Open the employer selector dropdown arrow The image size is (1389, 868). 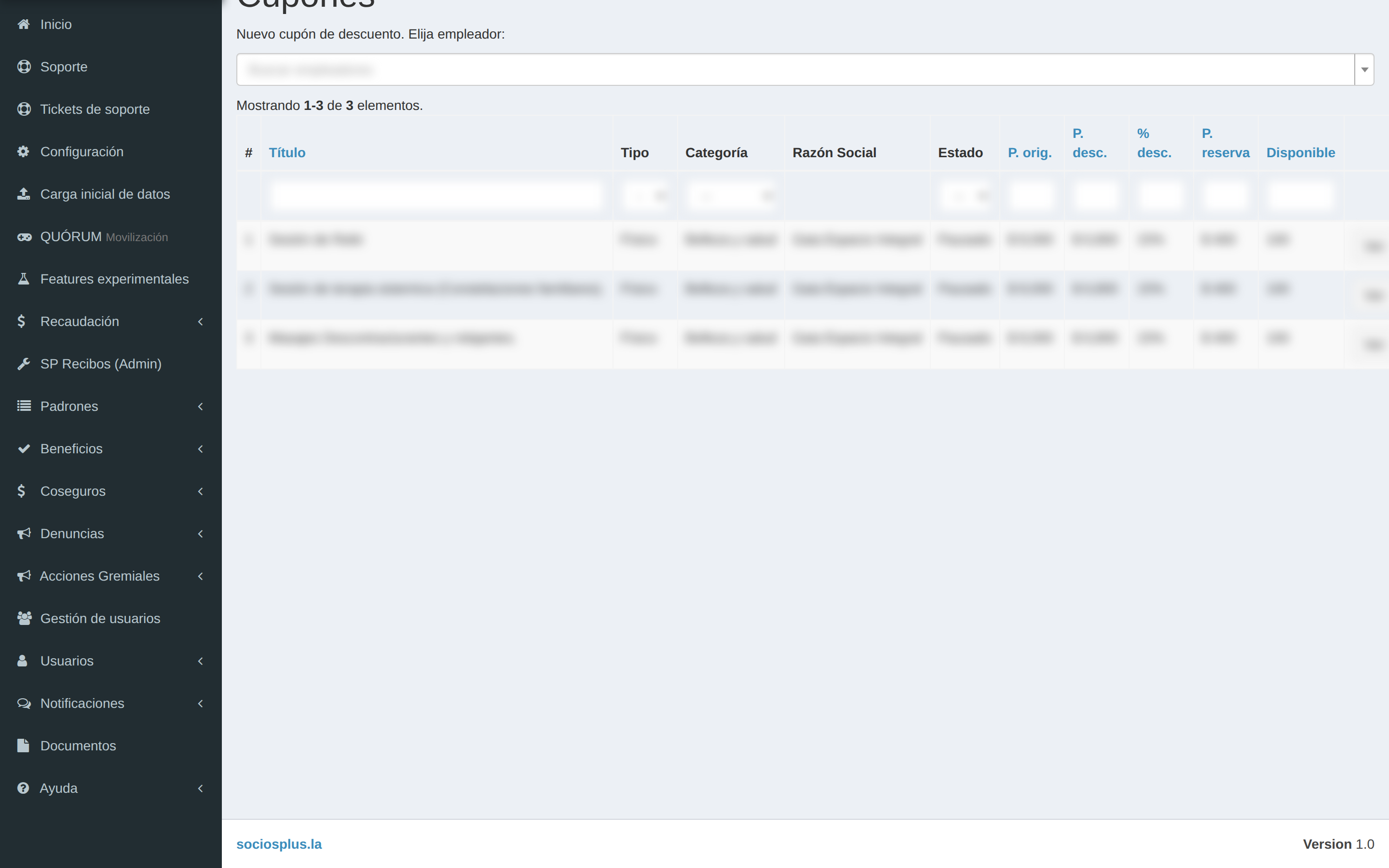(1364, 69)
